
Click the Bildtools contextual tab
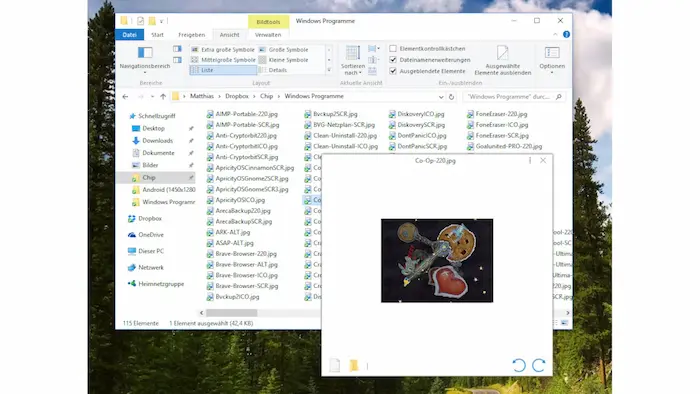click(x=268, y=21)
